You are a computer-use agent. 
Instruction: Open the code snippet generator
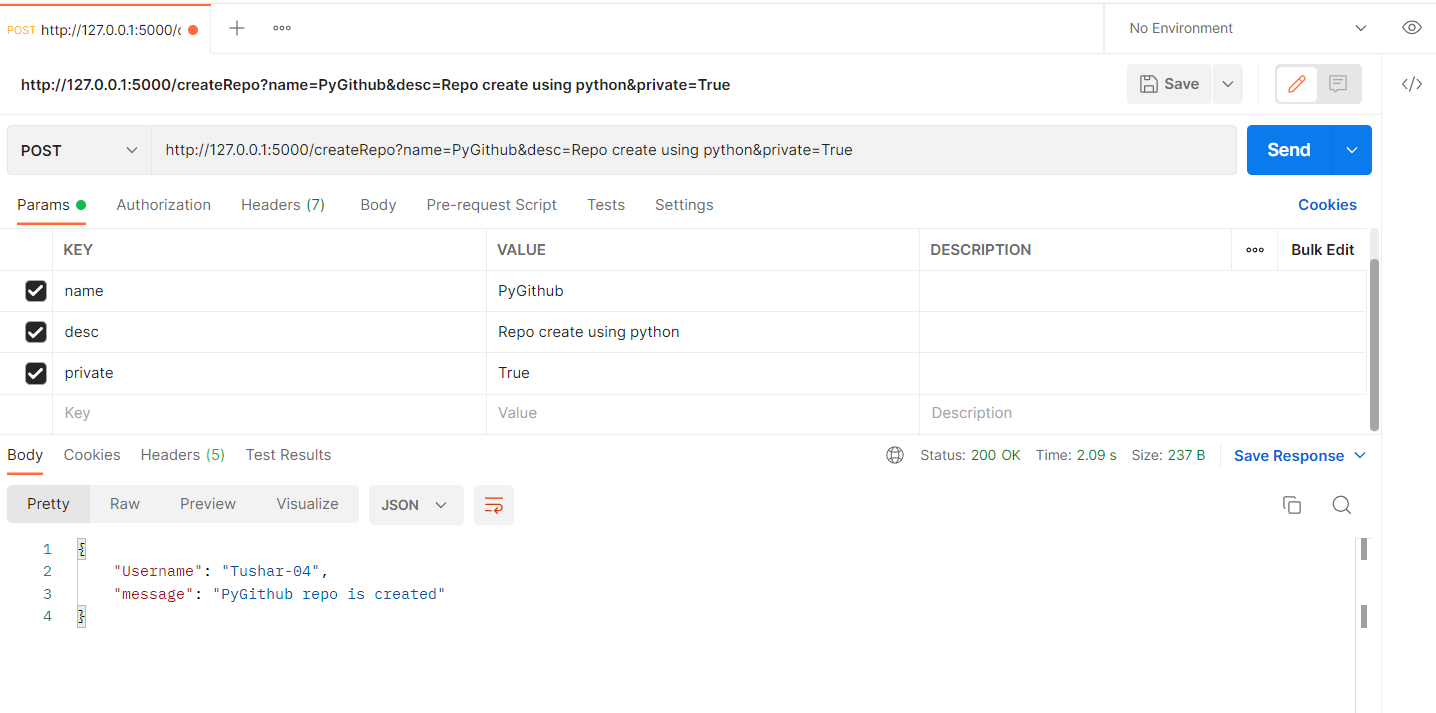coord(1411,84)
